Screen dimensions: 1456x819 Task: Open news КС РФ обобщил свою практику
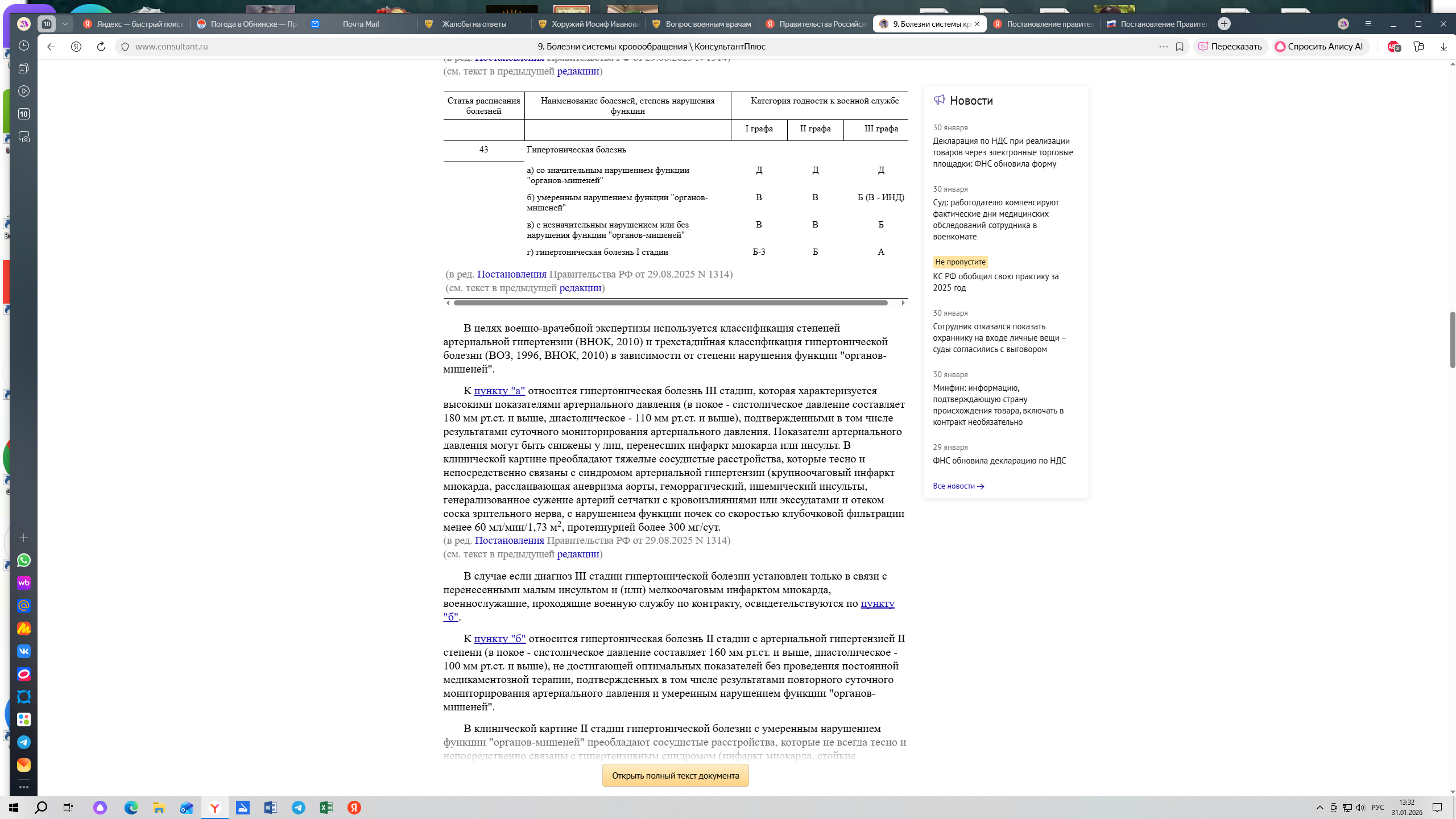[x=996, y=282]
